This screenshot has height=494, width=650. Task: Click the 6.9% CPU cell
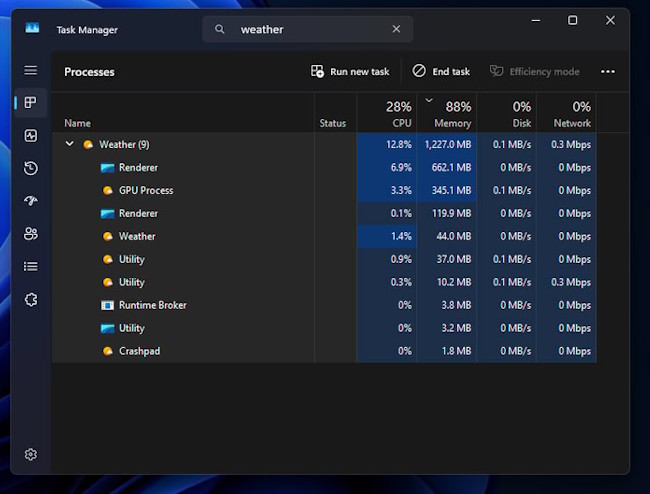pos(387,167)
